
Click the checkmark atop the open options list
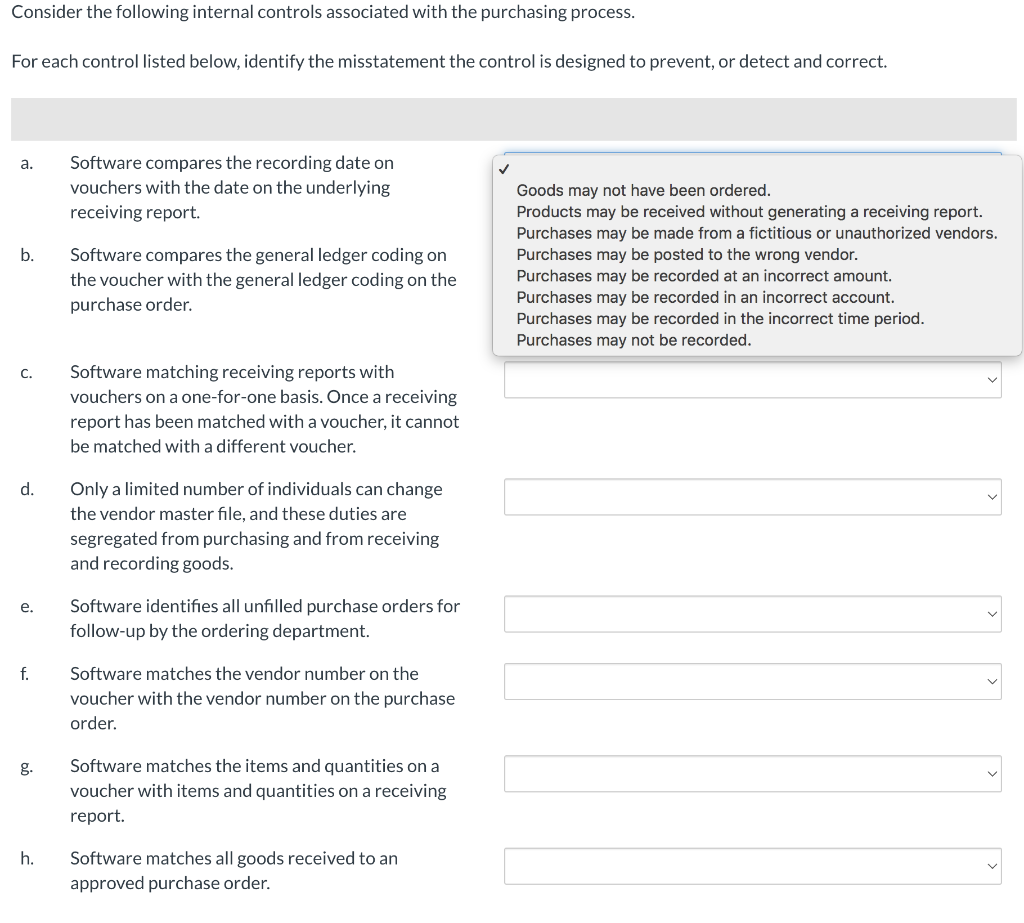pyautogui.click(x=505, y=167)
